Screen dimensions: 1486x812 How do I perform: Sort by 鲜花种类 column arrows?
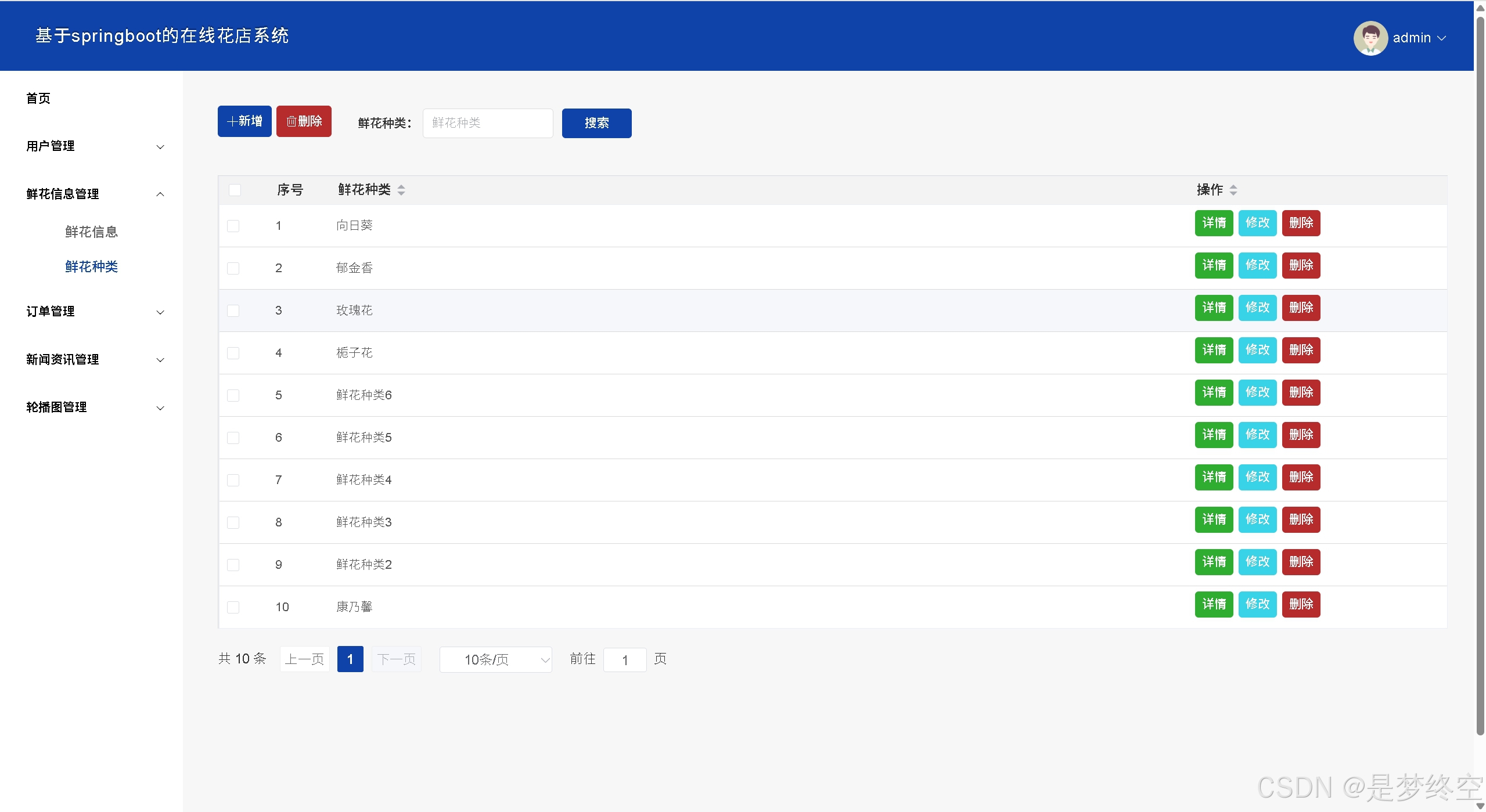coord(401,190)
